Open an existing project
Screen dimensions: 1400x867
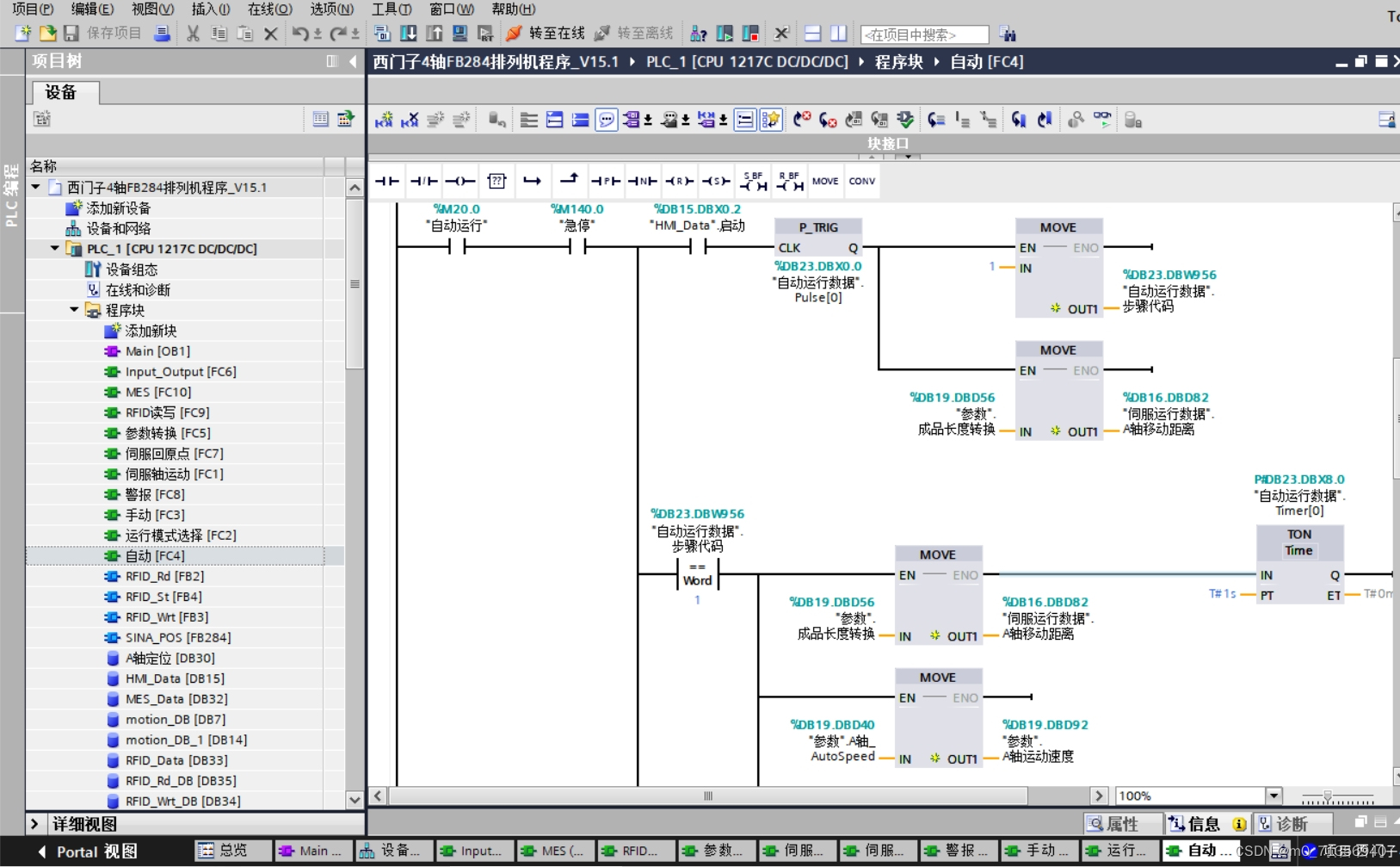[x=47, y=34]
